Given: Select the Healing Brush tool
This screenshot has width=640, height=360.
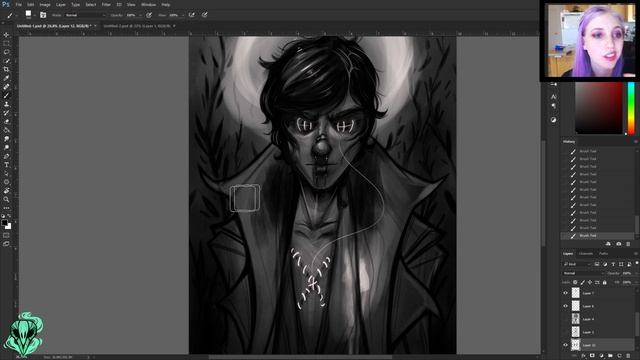Looking at the screenshot, I should tap(6, 87).
